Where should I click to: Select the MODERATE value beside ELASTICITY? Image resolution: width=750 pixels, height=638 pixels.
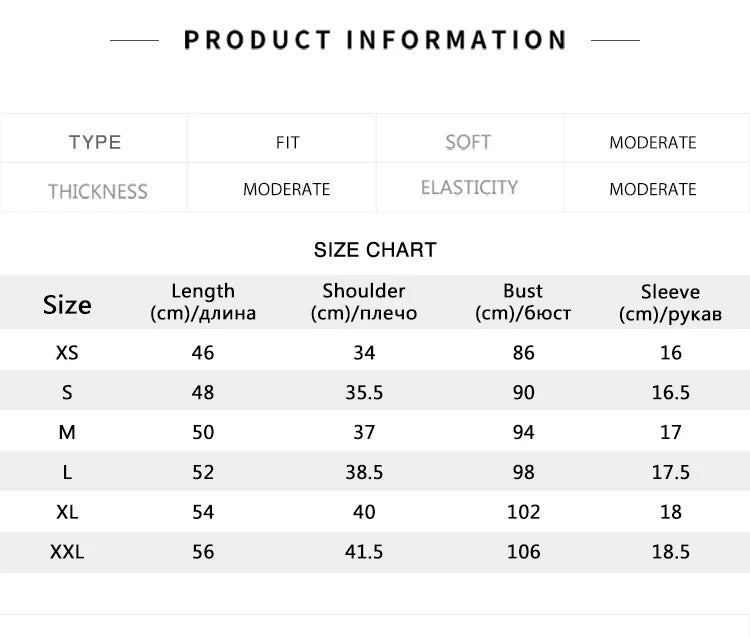pyautogui.click(x=652, y=189)
